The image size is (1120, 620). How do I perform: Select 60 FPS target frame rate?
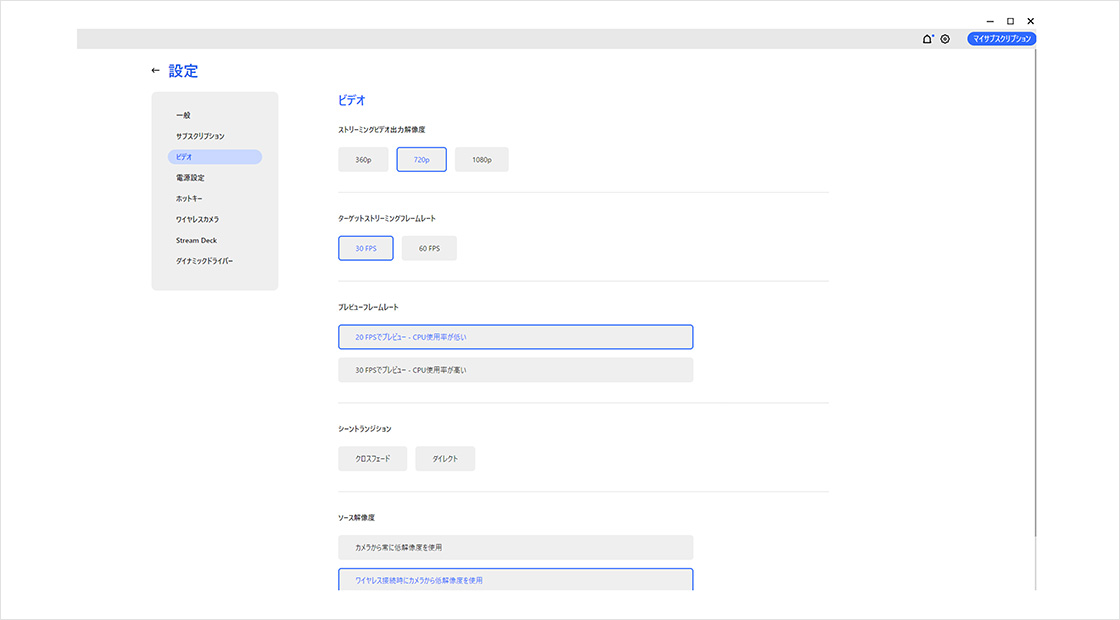point(429,248)
